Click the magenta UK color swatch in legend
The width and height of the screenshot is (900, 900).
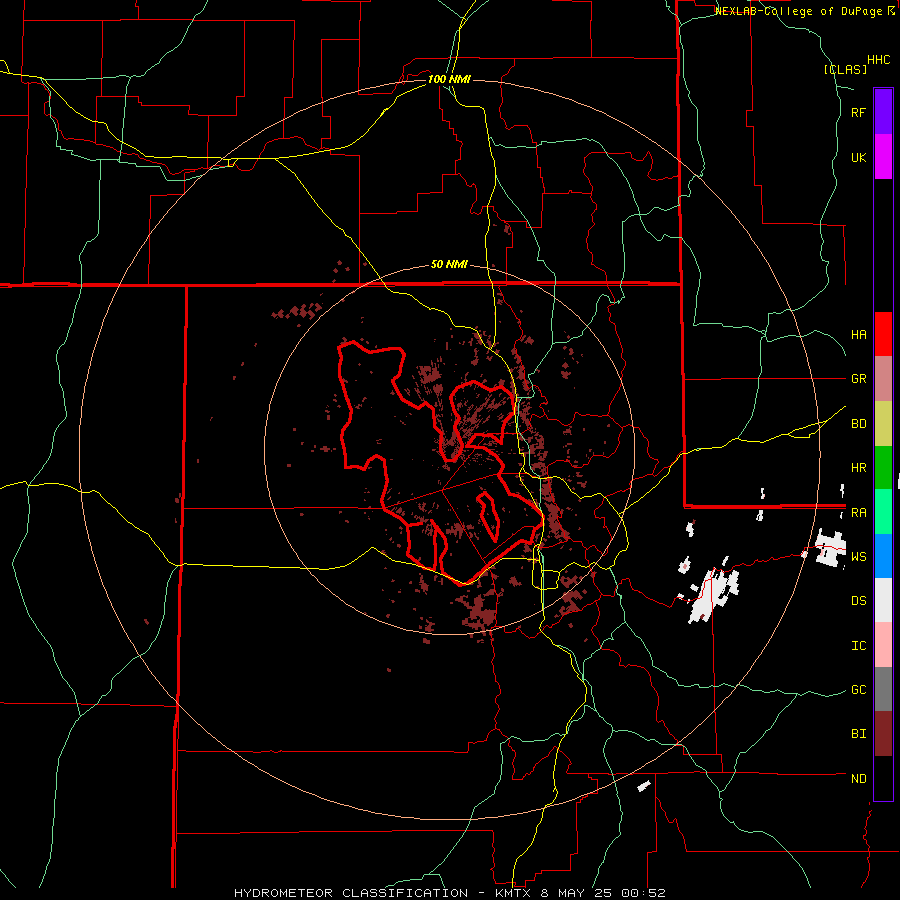883,157
